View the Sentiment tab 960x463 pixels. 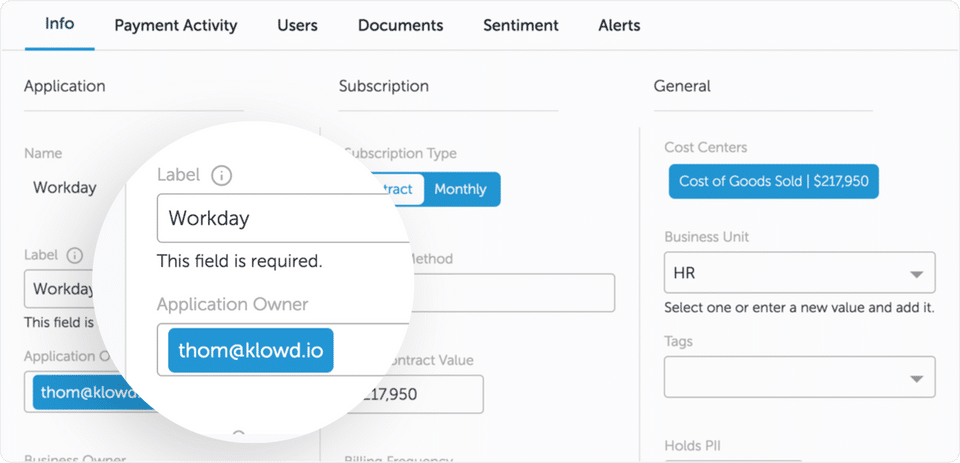coord(520,25)
